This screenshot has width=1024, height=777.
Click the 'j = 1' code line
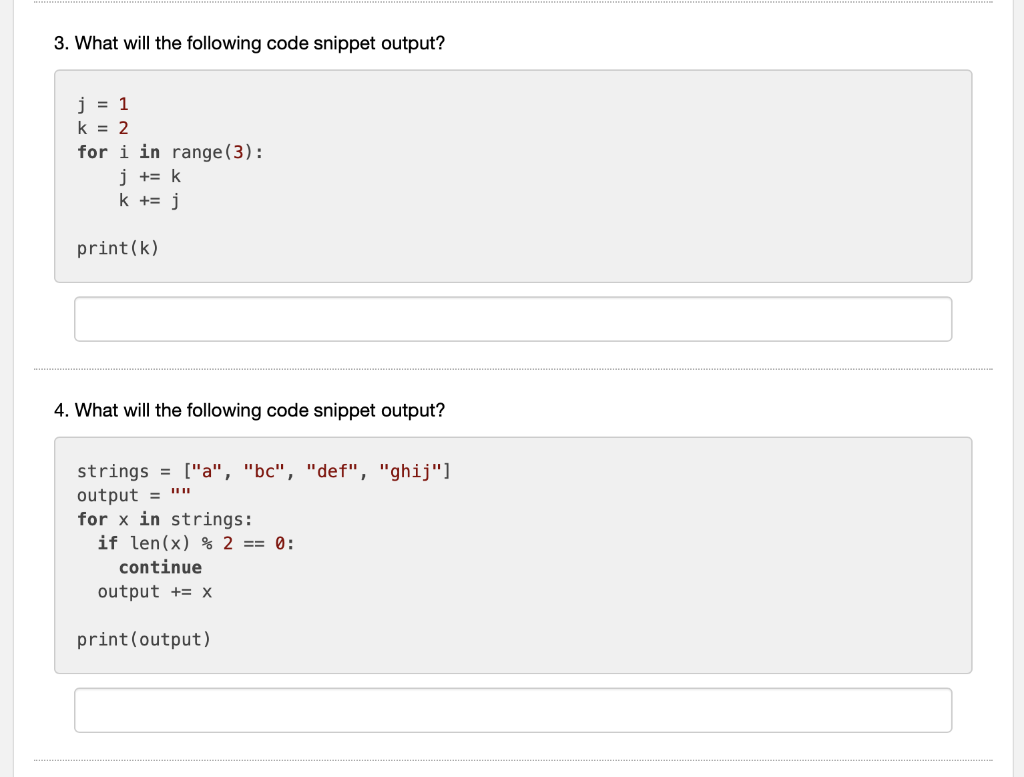tap(103, 104)
